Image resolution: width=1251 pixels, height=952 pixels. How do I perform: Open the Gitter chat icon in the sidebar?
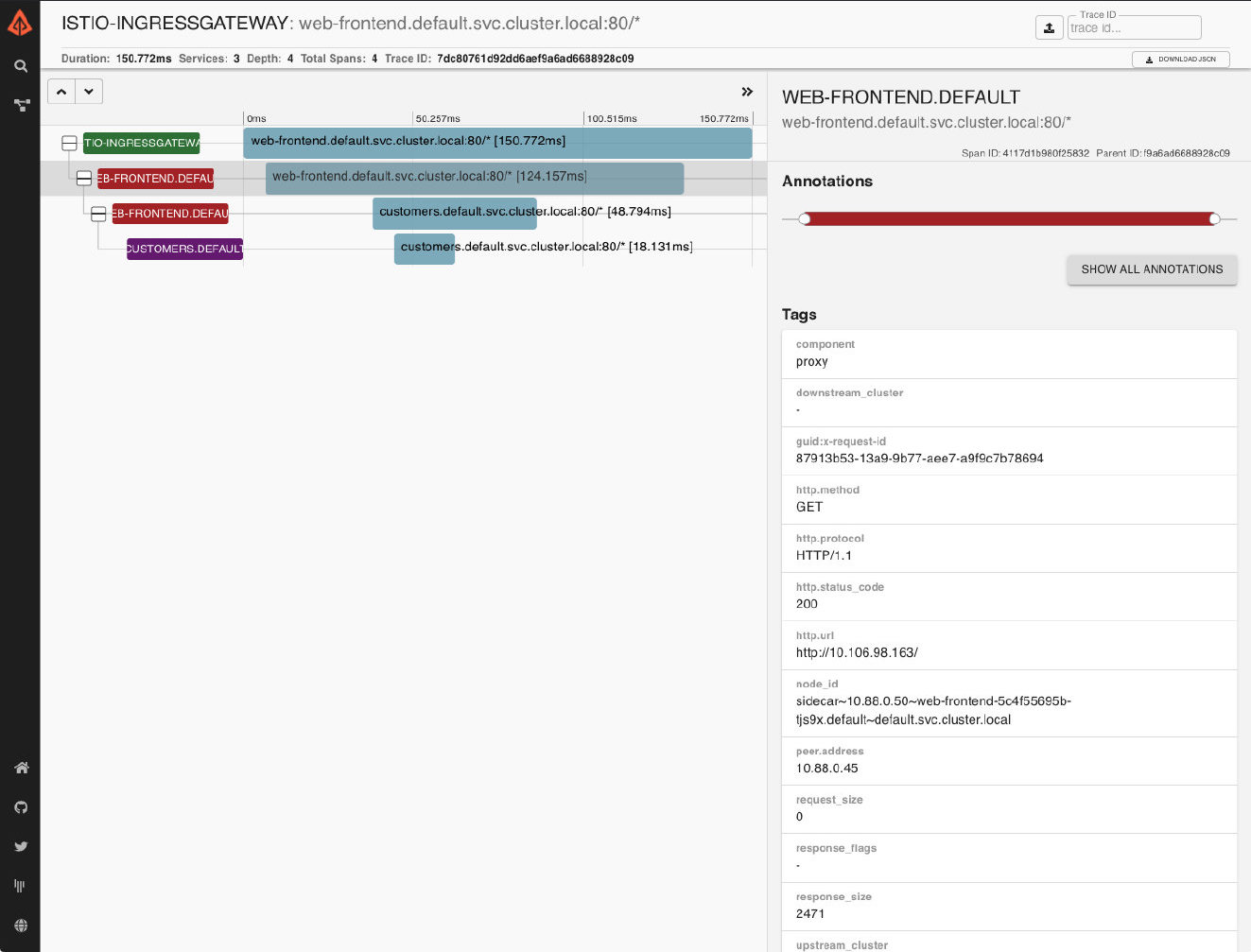click(x=21, y=886)
